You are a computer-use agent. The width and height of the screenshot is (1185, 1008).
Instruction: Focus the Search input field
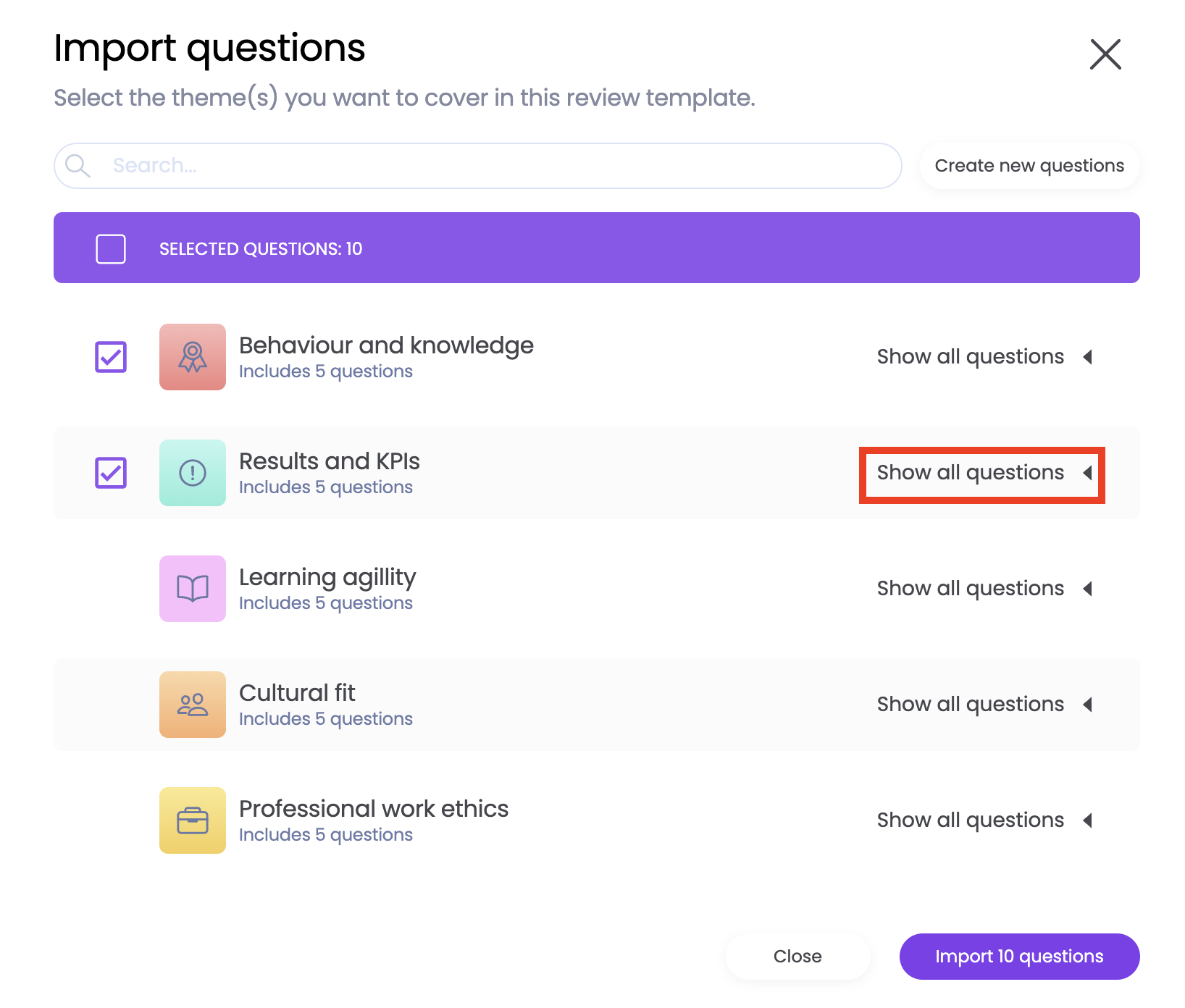point(500,166)
